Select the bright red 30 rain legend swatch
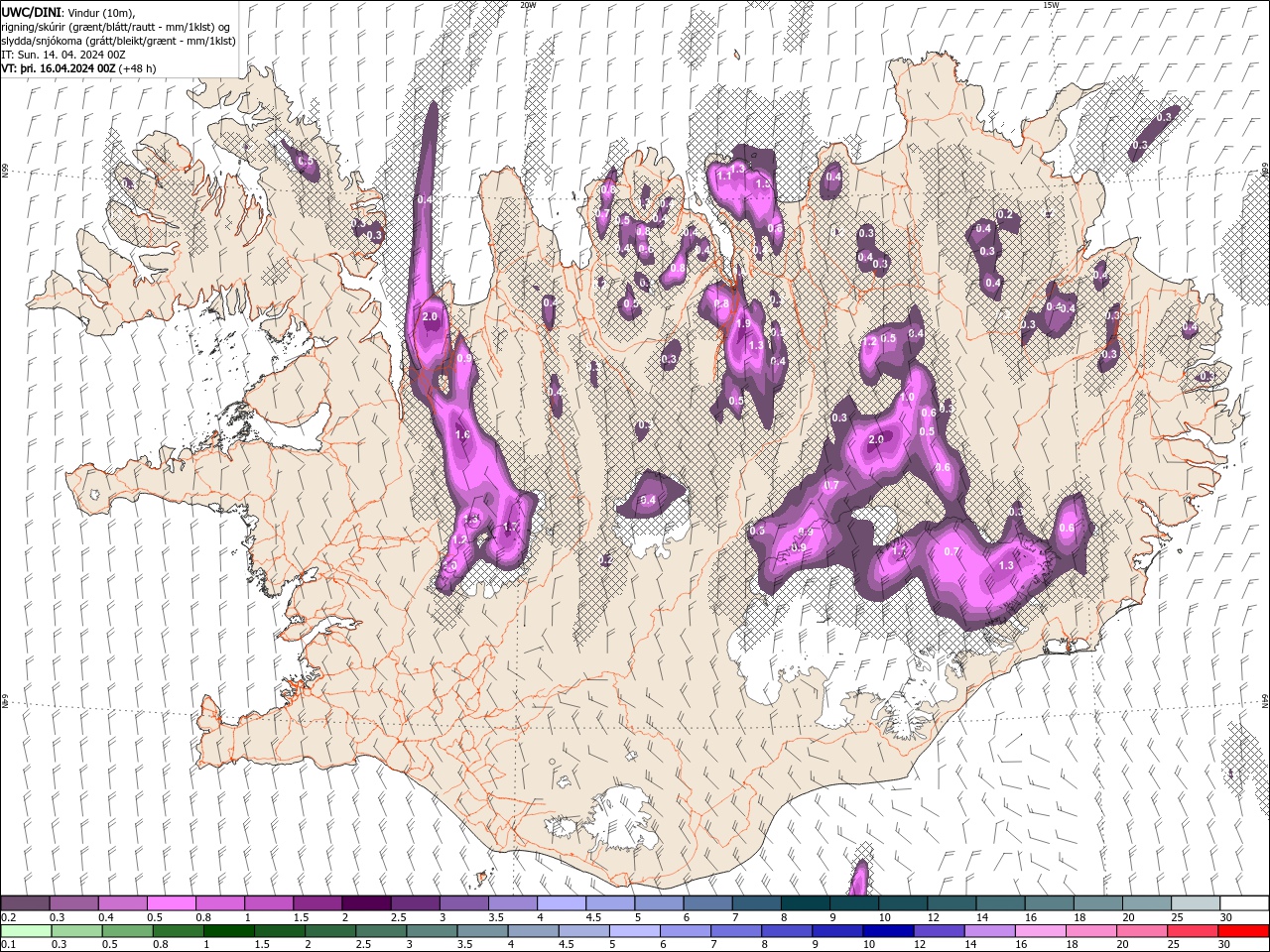Image resolution: width=1270 pixels, height=952 pixels. 1243,931
